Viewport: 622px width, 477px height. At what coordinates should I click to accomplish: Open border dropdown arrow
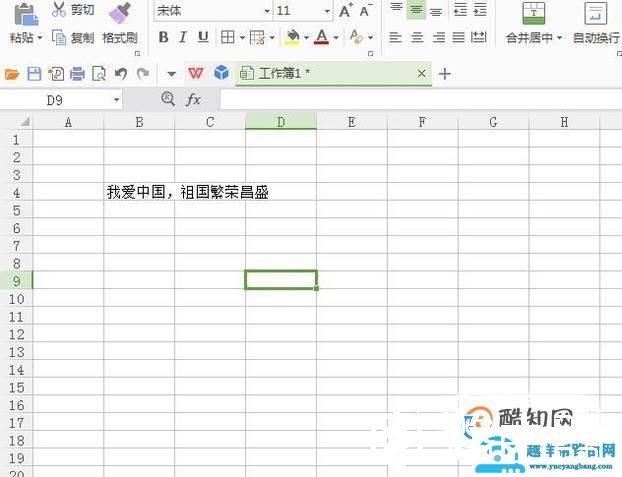coord(242,38)
